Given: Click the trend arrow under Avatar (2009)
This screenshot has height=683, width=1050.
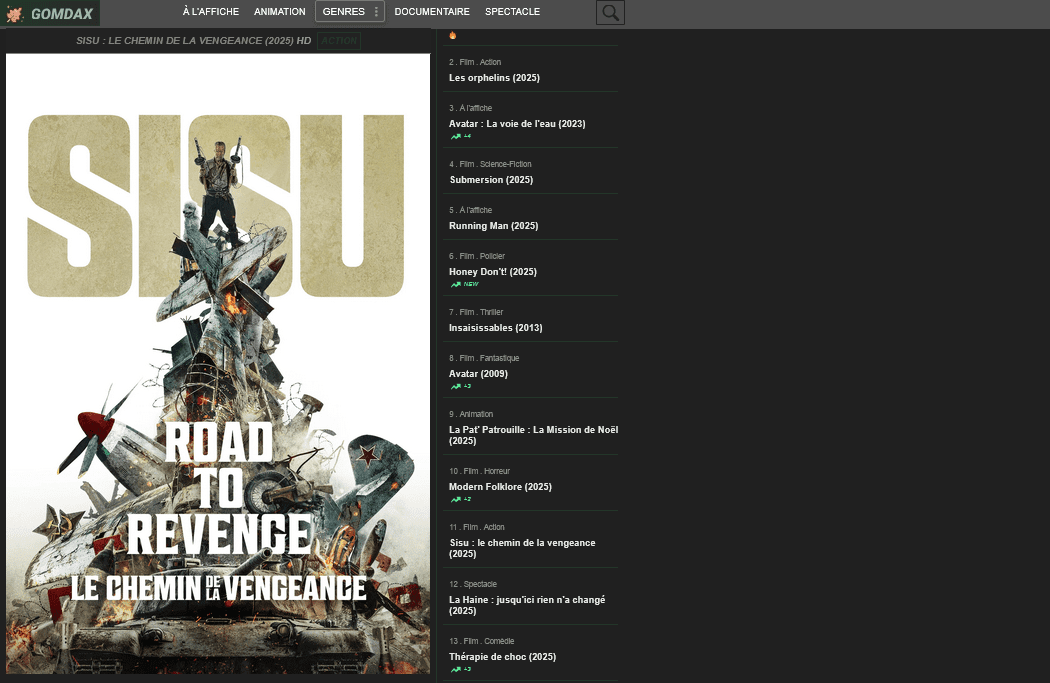Looking at the screenshot, I should pyautogui.click(x=456, y=386).
